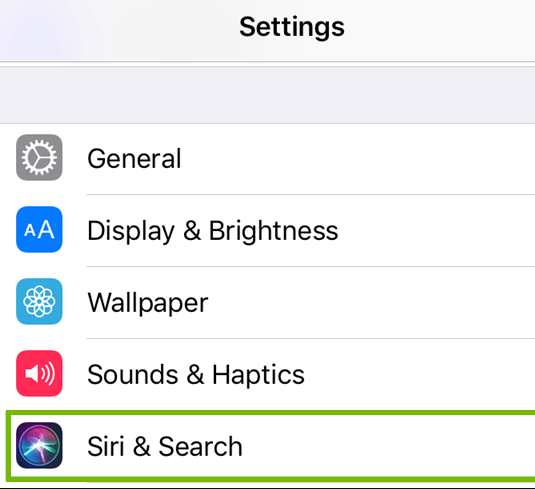535x489 pixels.
Task: Click the Settings title header
Action: [292, 27]
